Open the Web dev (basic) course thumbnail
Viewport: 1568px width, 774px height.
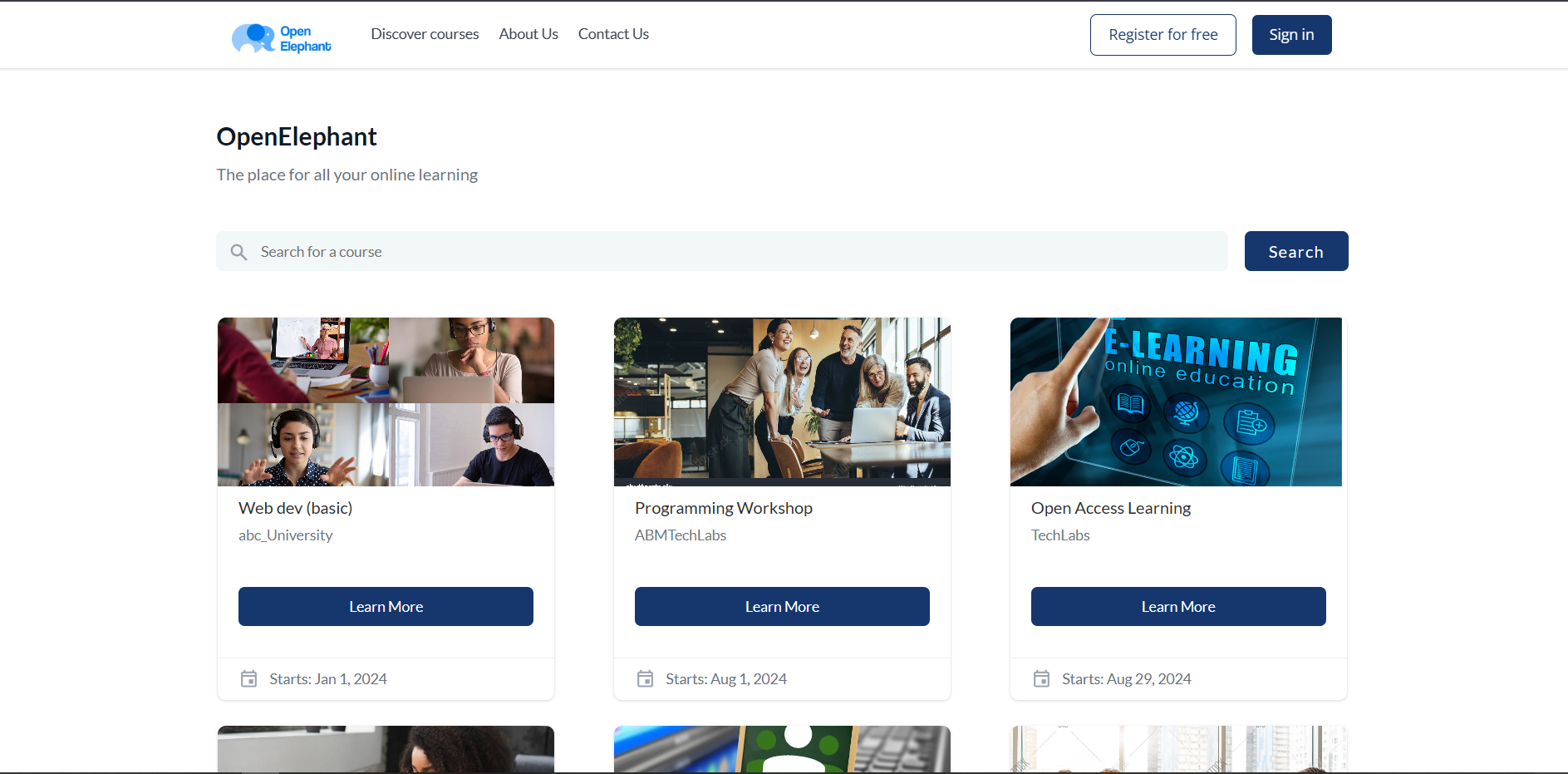pyautogui.click(x=386, y=402)
